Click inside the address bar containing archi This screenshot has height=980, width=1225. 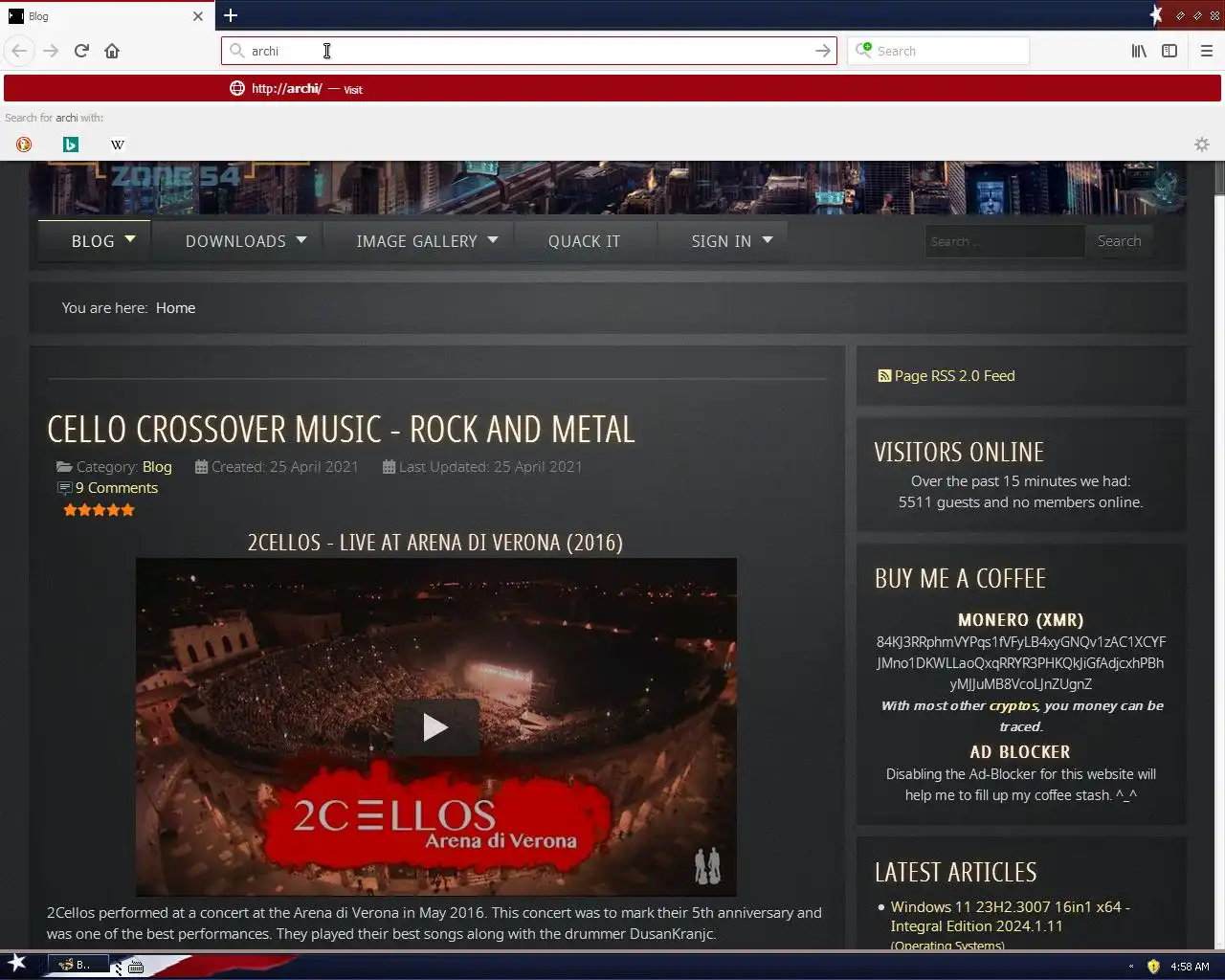(528, 51)
